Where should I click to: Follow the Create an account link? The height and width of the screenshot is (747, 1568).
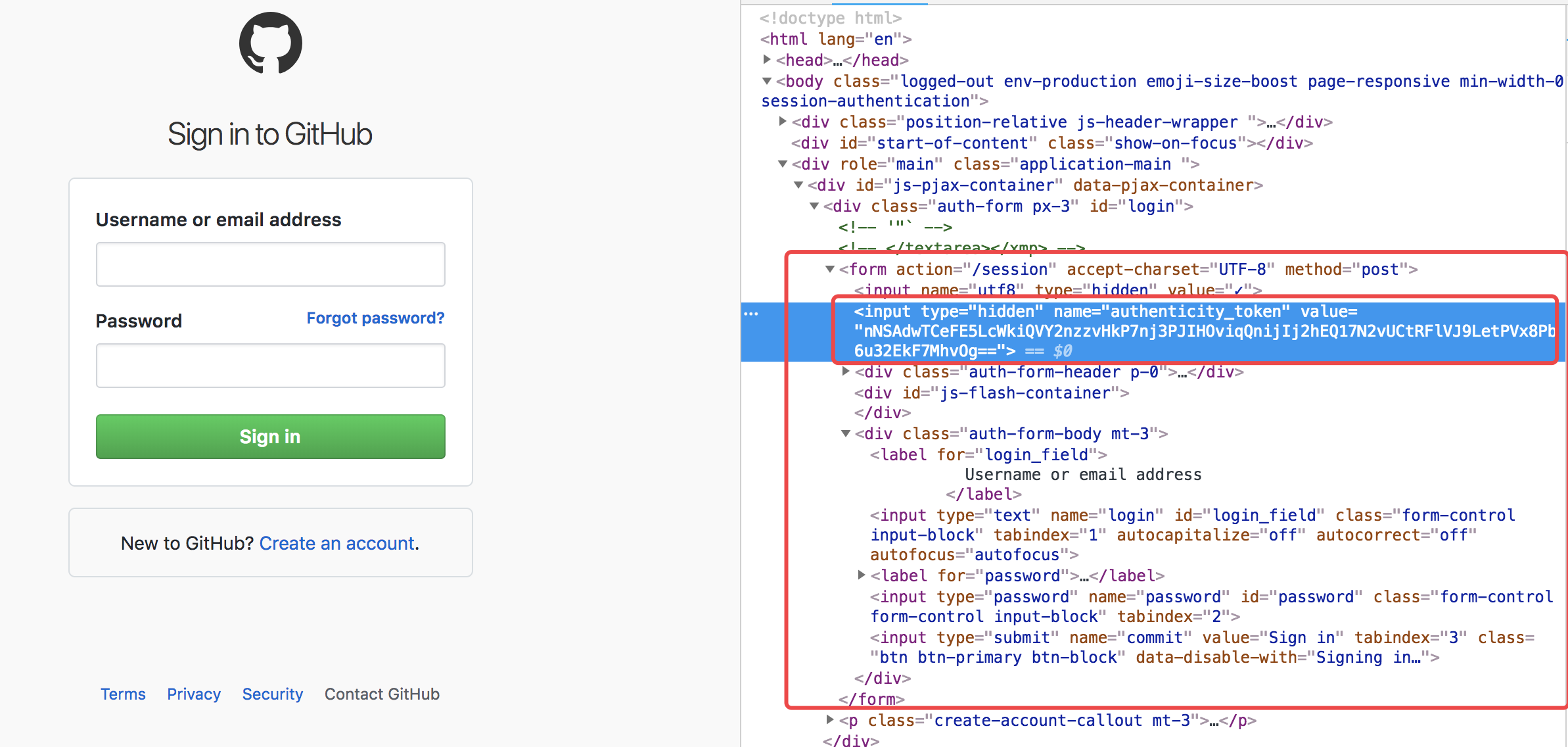click(337, 543)
